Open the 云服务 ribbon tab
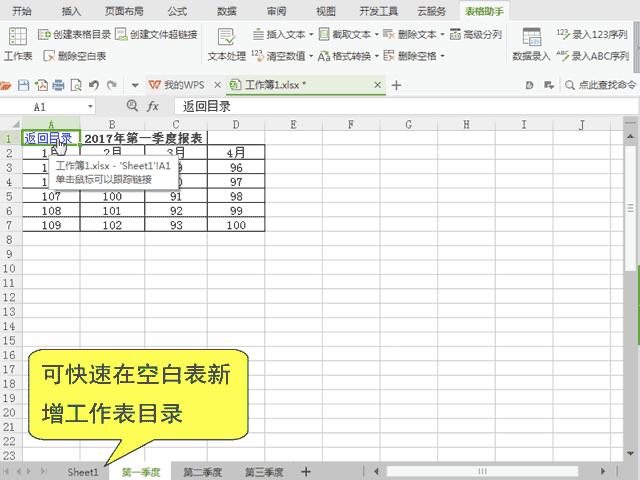The width and height of the screenshot is (640, 480). point(431,11)
